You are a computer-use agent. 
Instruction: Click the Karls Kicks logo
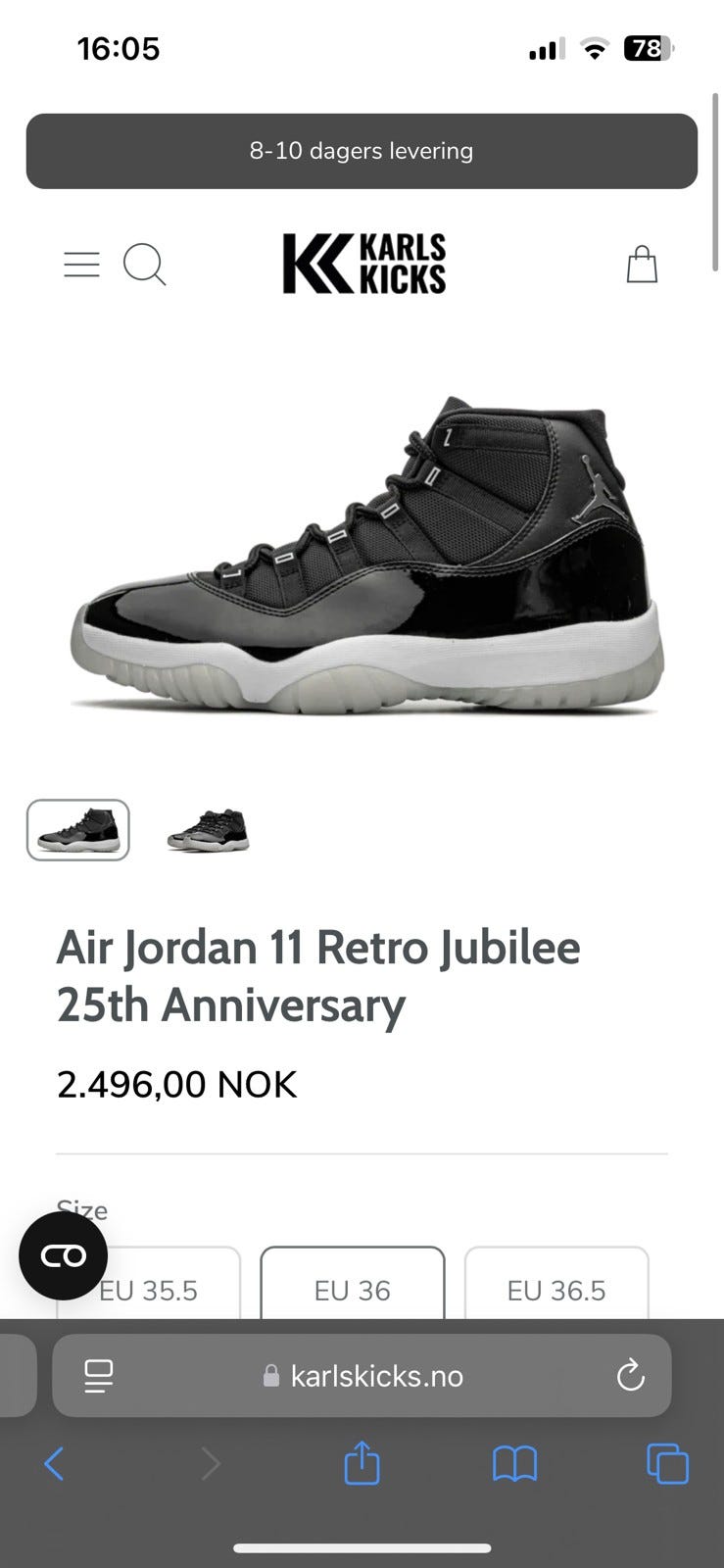click(x=363, y=264)
